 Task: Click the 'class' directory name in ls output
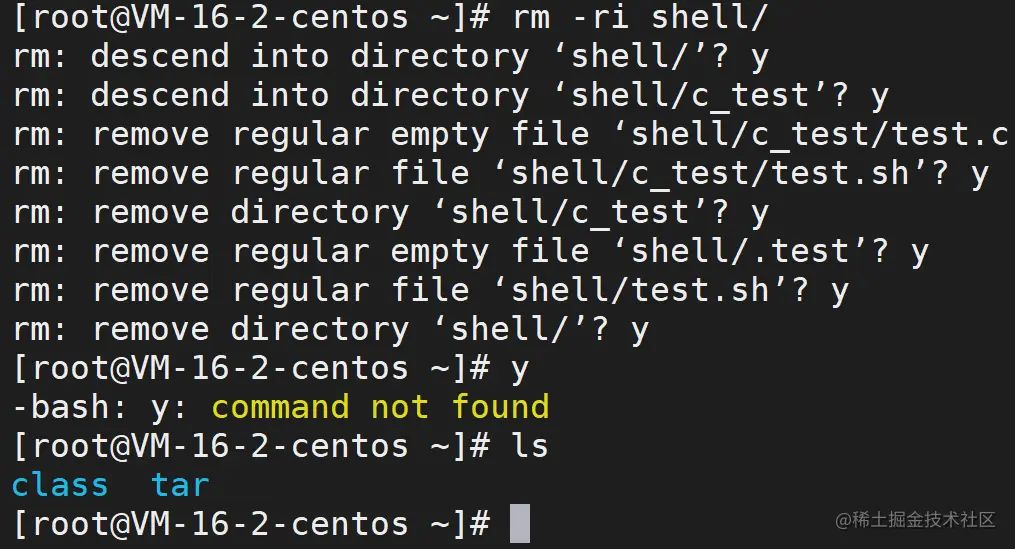coord(60,485)
